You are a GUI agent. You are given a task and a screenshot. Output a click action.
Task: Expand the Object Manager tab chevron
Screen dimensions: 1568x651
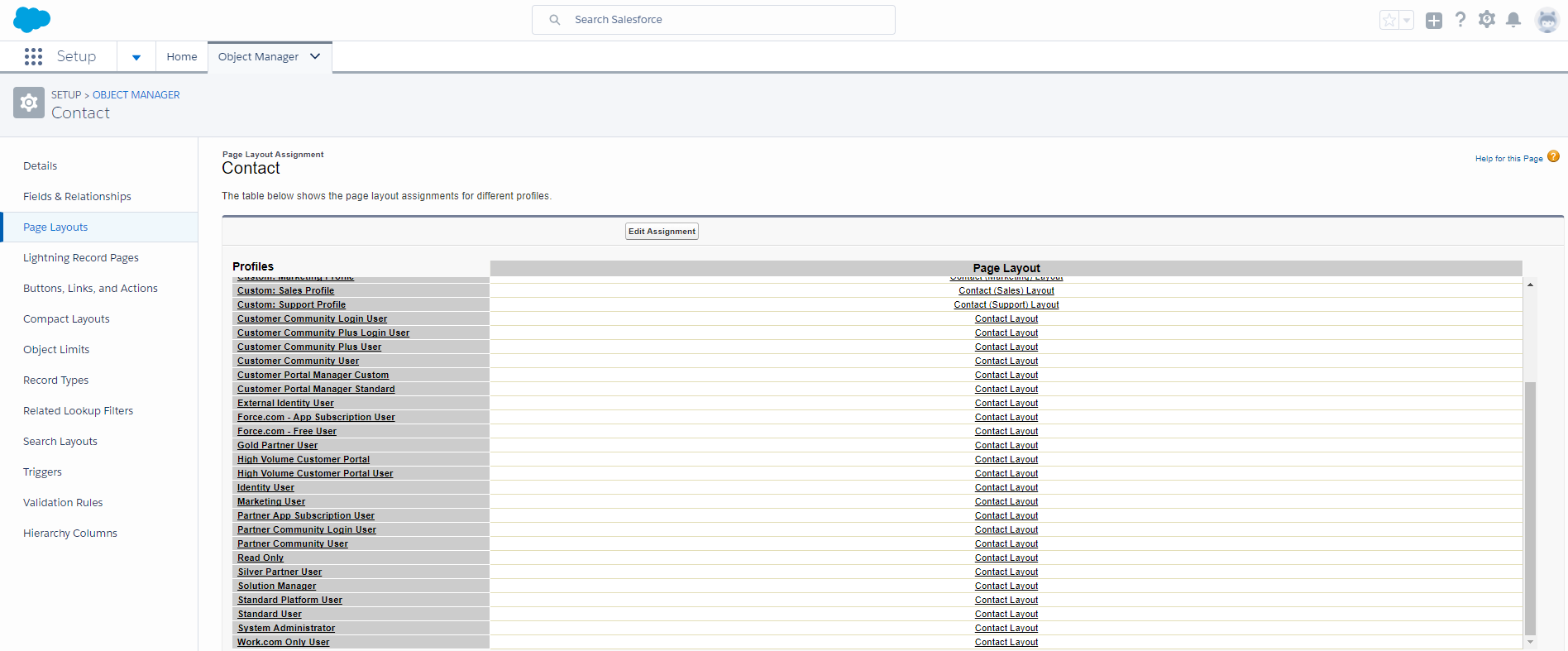point(315,56)
